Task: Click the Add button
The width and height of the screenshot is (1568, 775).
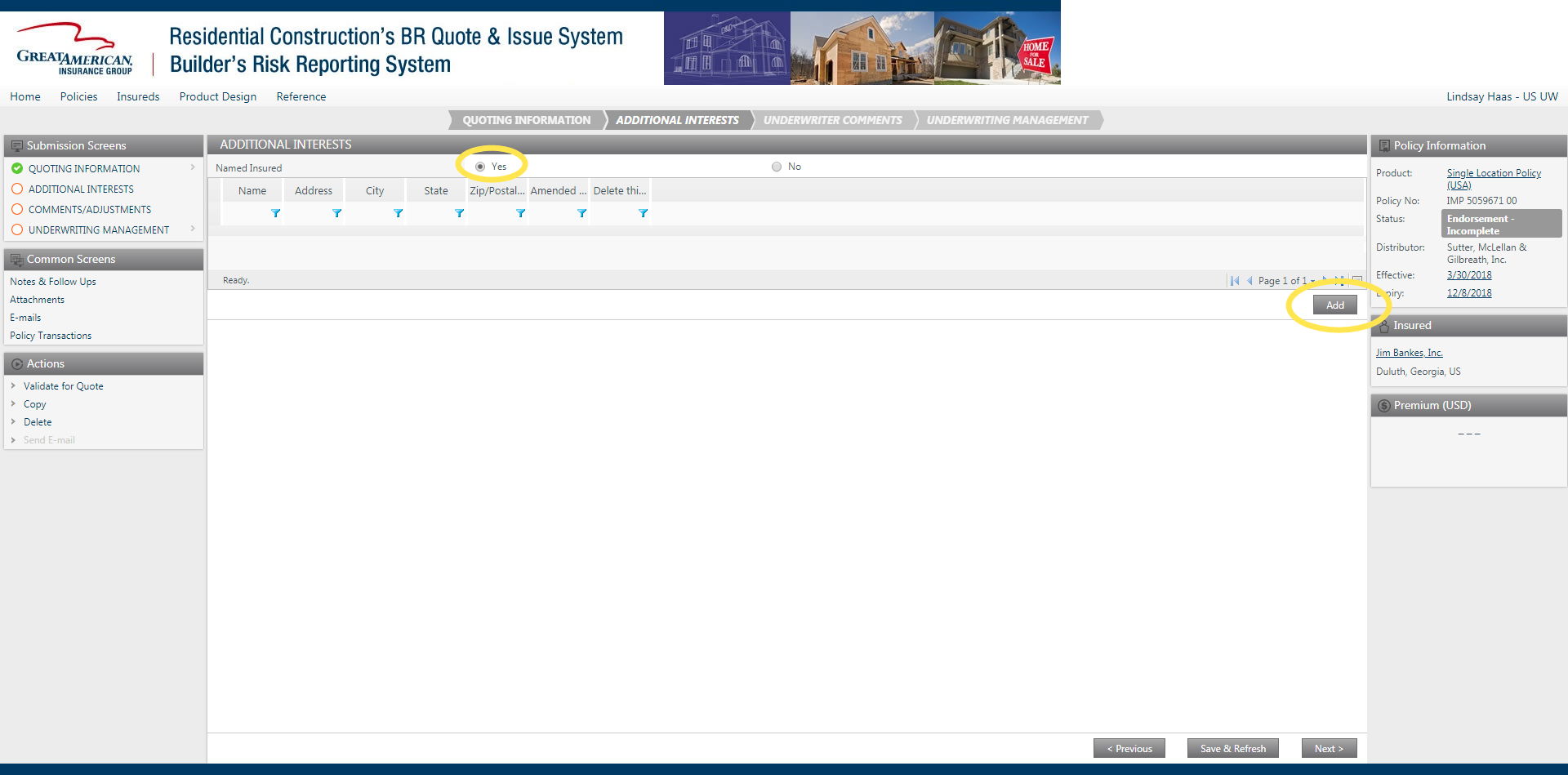Action: [x=1334, y=305]
